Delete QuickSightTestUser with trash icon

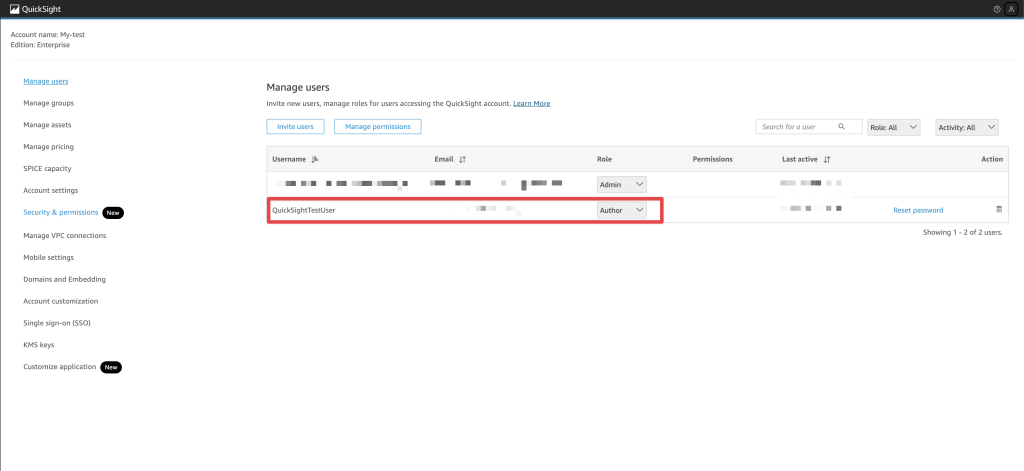998,210
